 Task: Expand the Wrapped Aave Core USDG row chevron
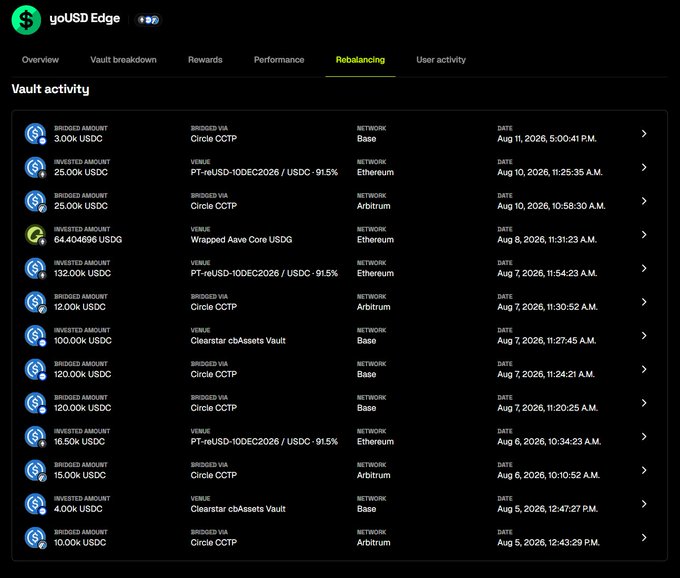point(644,235)
